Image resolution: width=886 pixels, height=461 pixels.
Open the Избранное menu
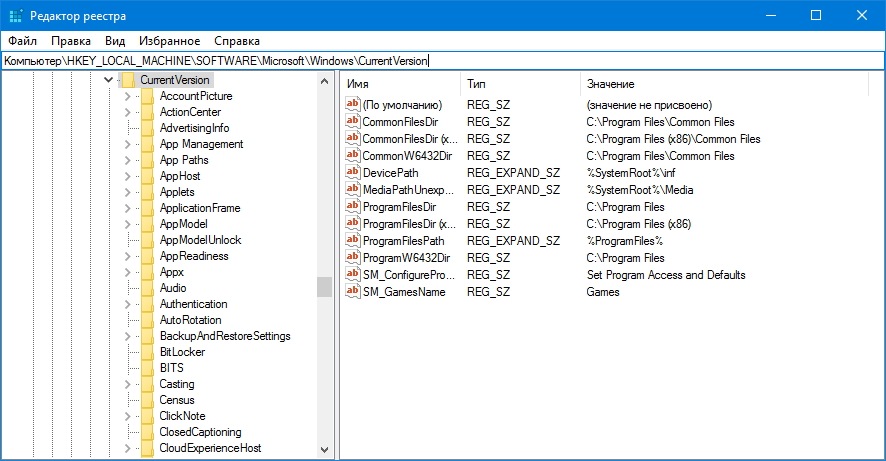tap(170, 41)
